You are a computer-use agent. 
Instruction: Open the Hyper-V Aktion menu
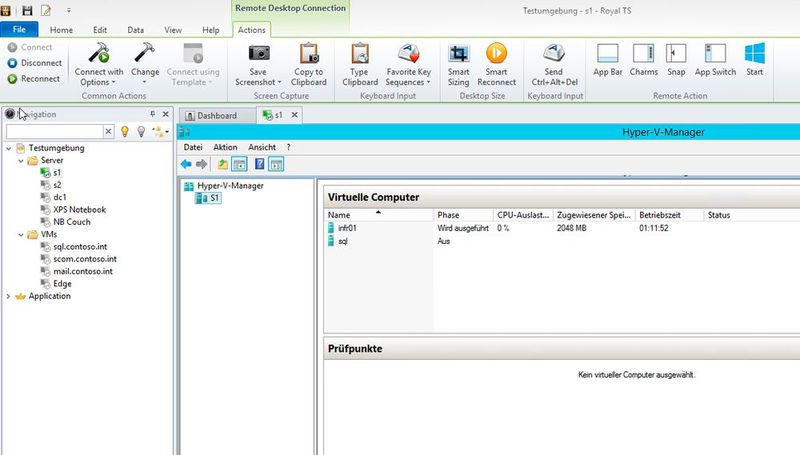225,147
